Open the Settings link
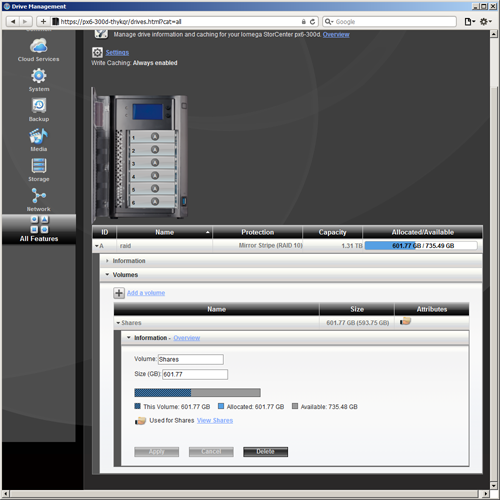Screen dimensions: 500x500 coord(117,53)
